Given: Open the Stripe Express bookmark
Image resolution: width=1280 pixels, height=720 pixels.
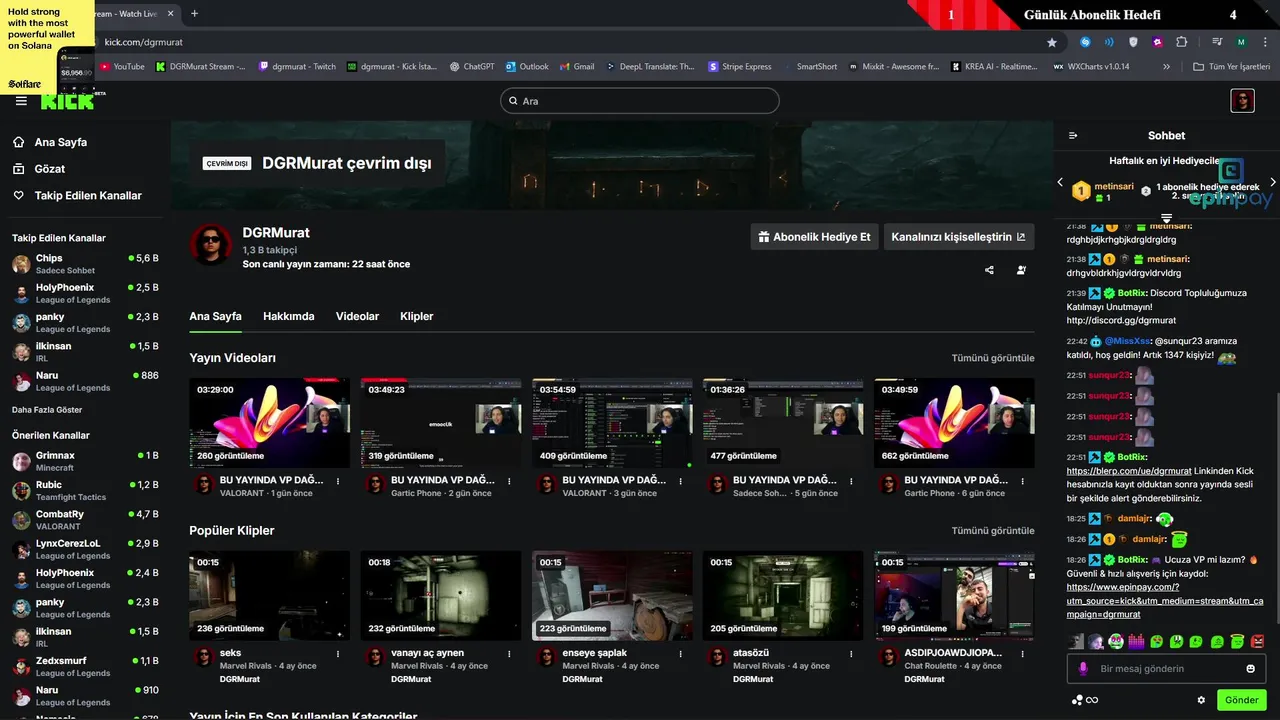Looking at the screenshot, I should point(739,67).
